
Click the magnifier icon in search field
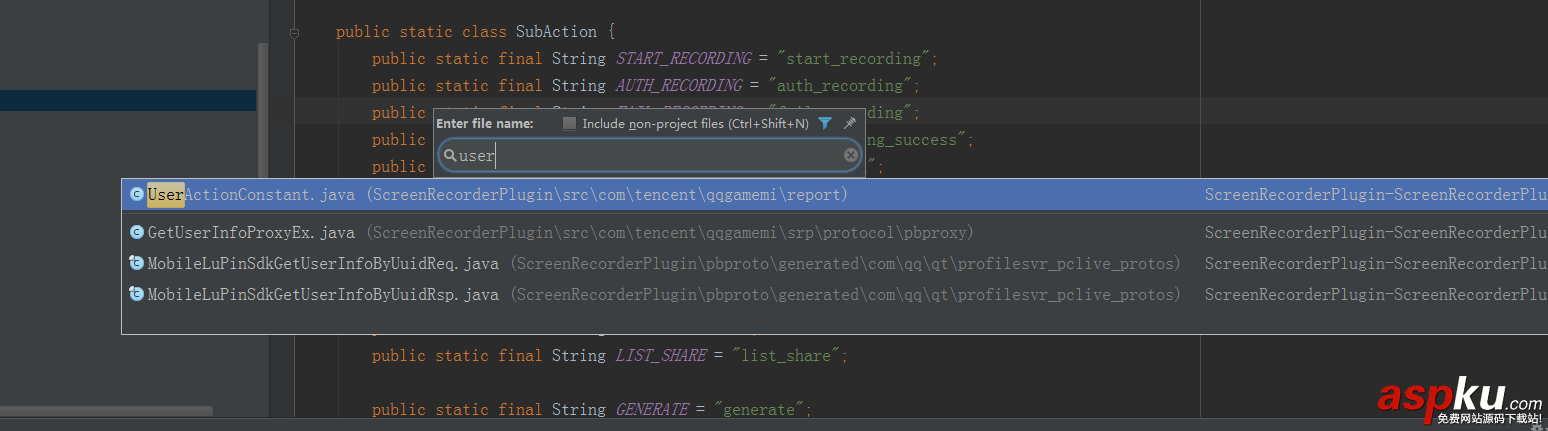450,156
